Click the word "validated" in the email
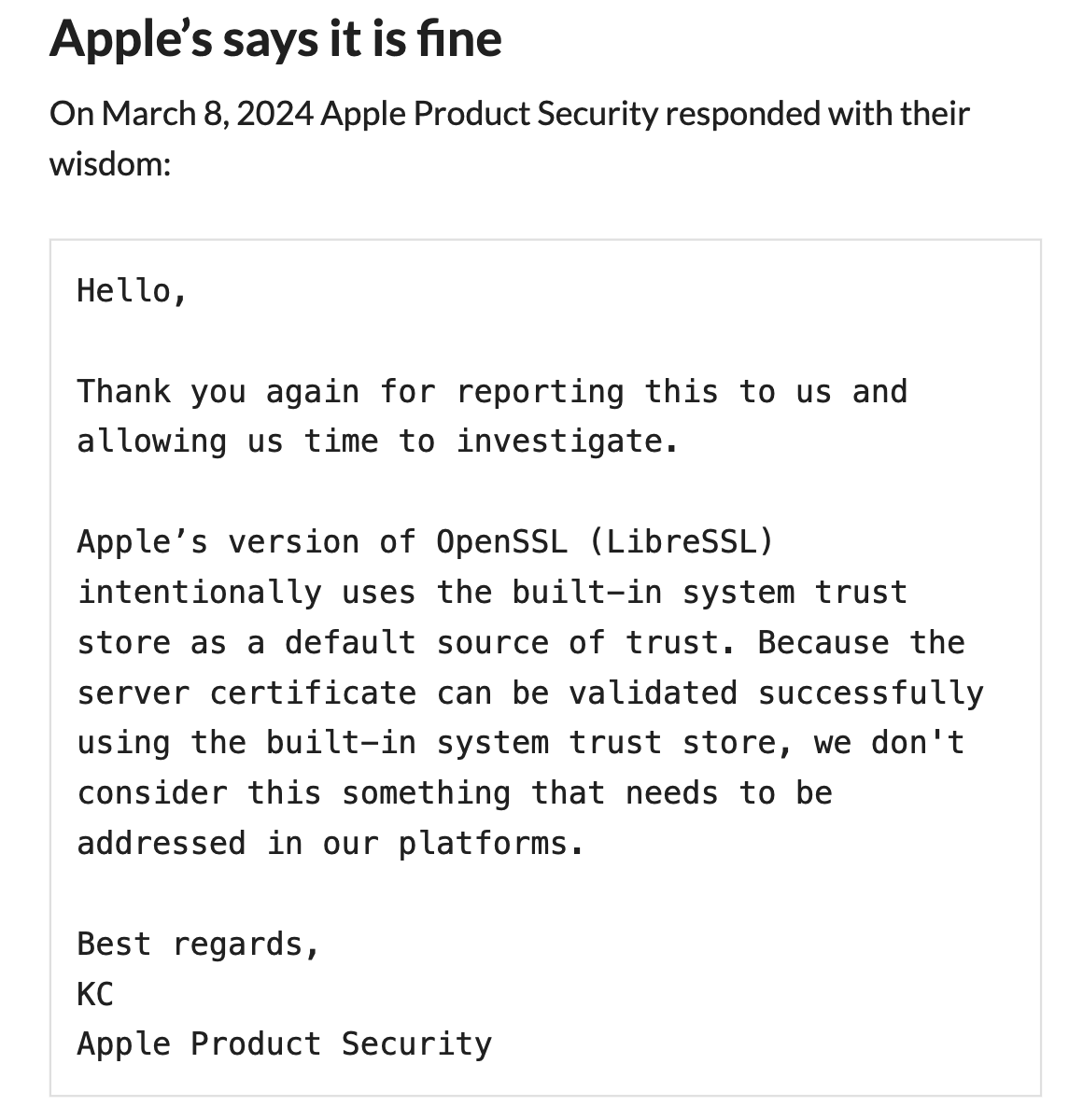 click(x=653, y=693)
